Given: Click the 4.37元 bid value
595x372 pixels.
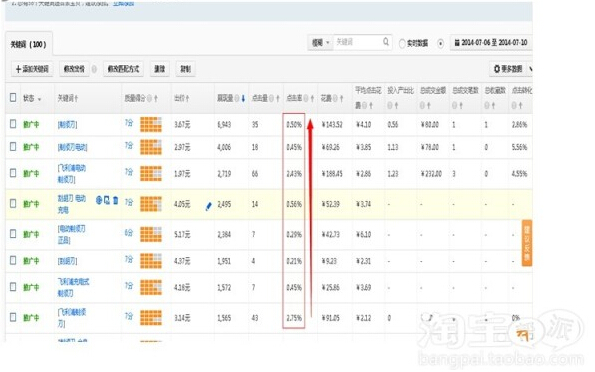Looking at the screenshot, I should (182, 261).
